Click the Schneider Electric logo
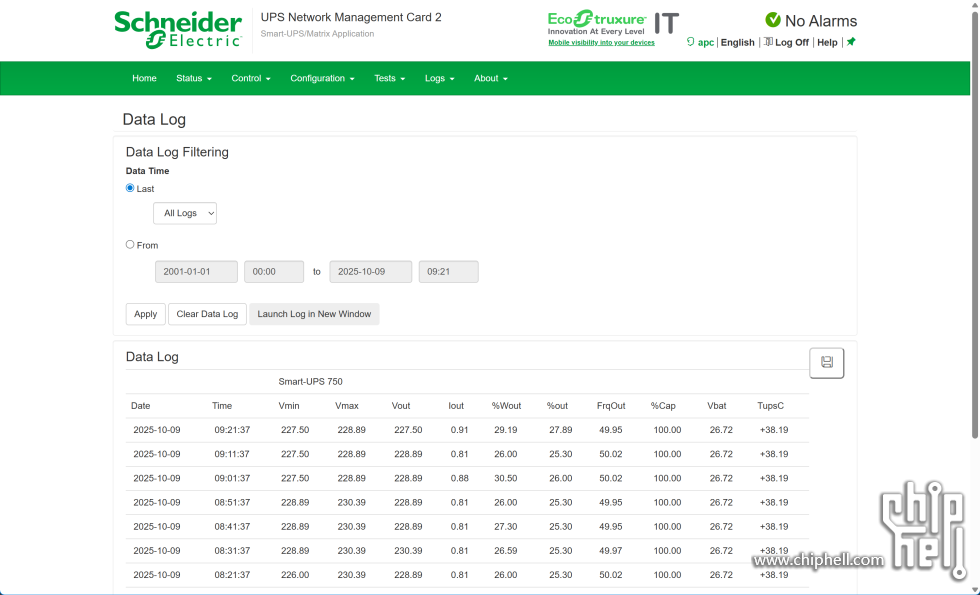The height and width of the screenshot is (595, 980). (178, 29)
